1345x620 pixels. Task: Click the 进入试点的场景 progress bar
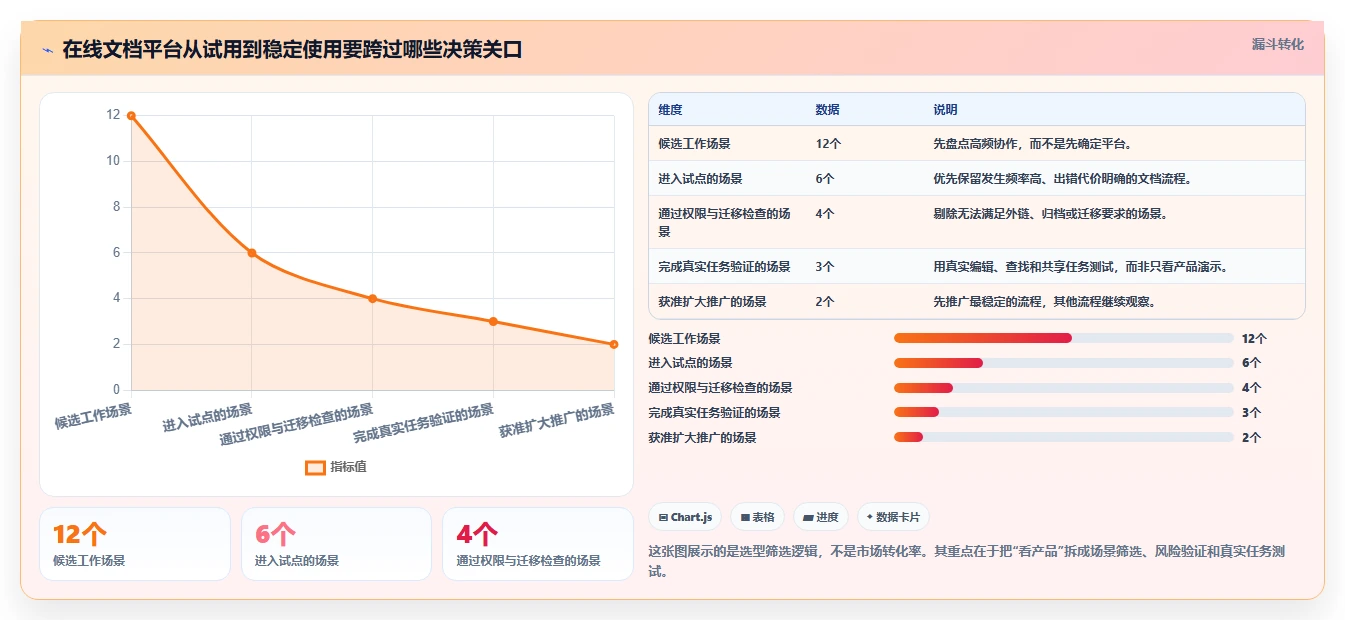1064,363
